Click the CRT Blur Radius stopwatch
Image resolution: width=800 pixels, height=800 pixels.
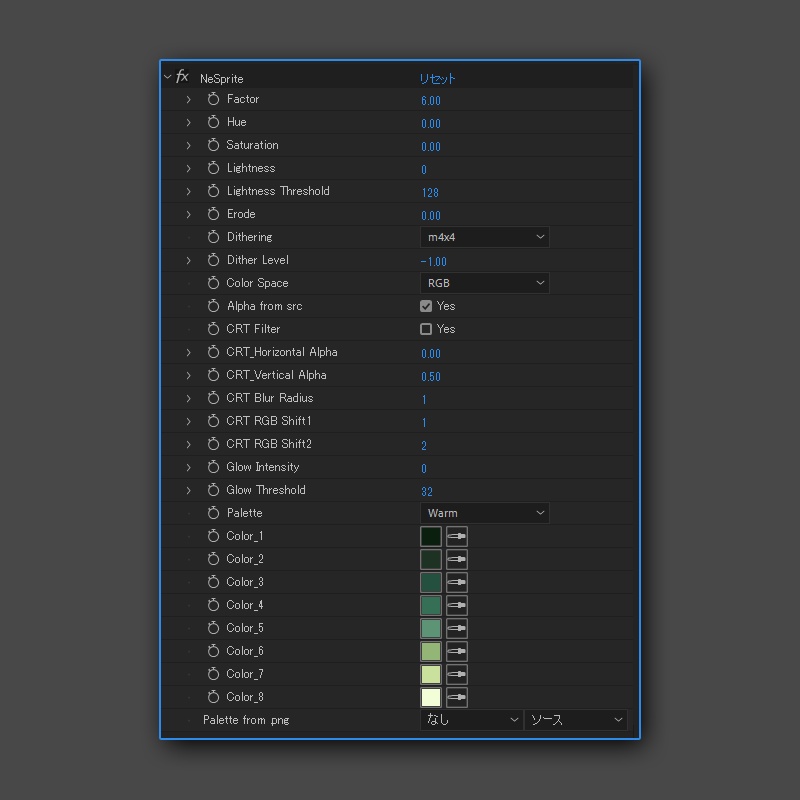tap(212, 398)
